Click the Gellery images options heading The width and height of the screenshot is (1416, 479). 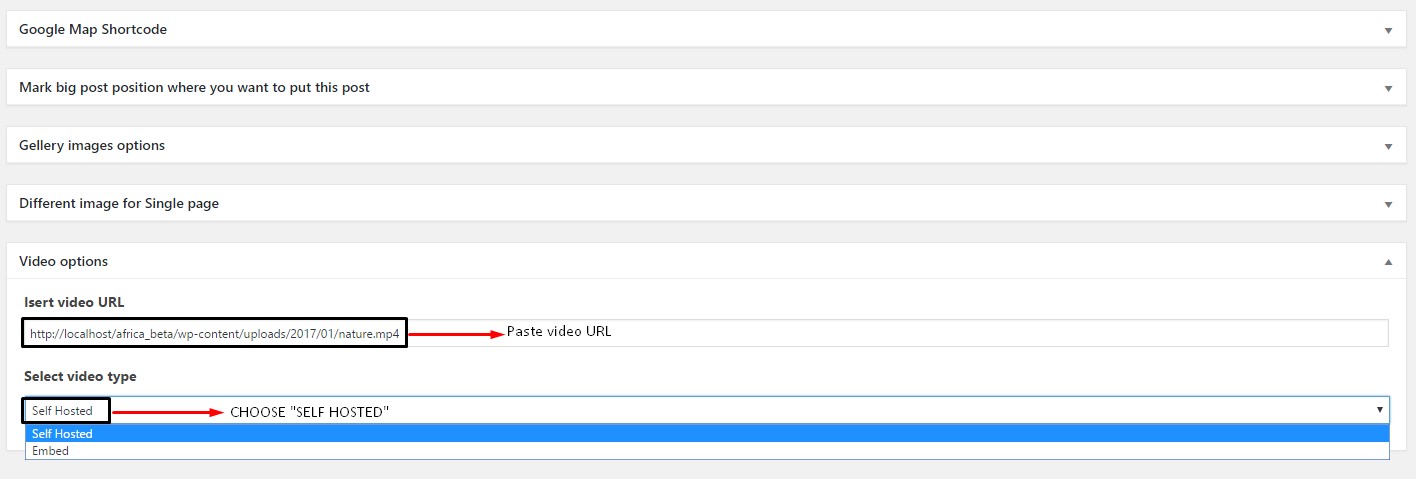tap(92, 146)
